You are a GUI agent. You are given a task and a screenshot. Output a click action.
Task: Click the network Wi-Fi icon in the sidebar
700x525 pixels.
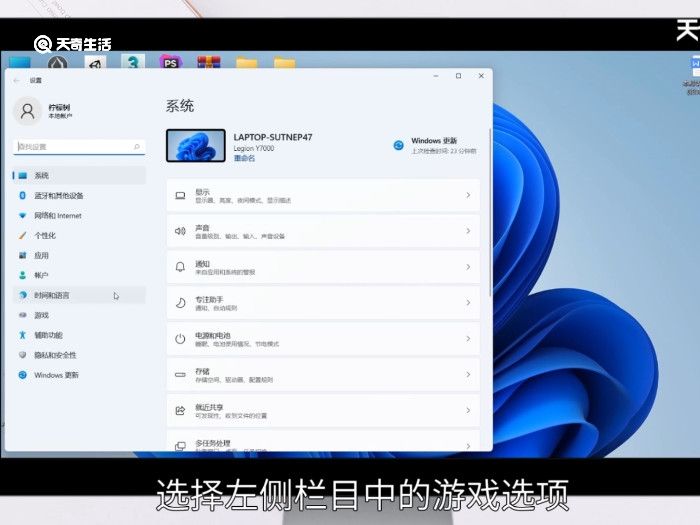coord(23,216)
